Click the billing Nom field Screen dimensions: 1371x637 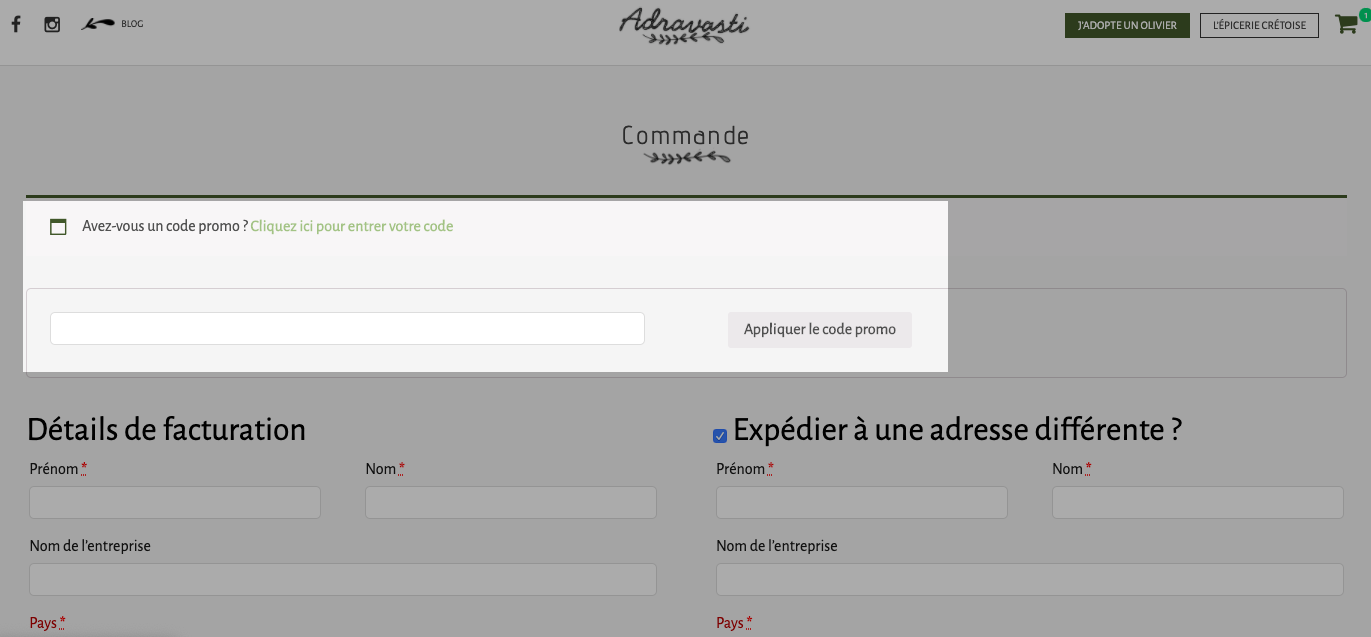tap(511, 502)
